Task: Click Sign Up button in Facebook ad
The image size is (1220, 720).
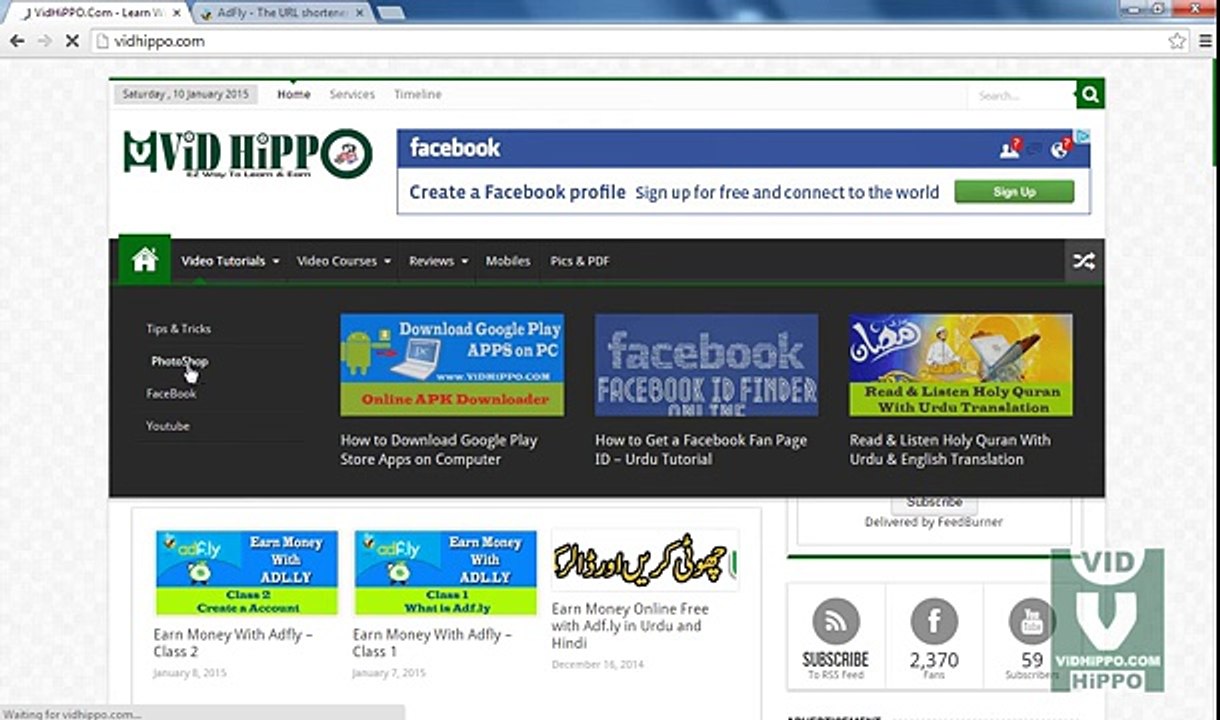Action: pos(1014,192)
